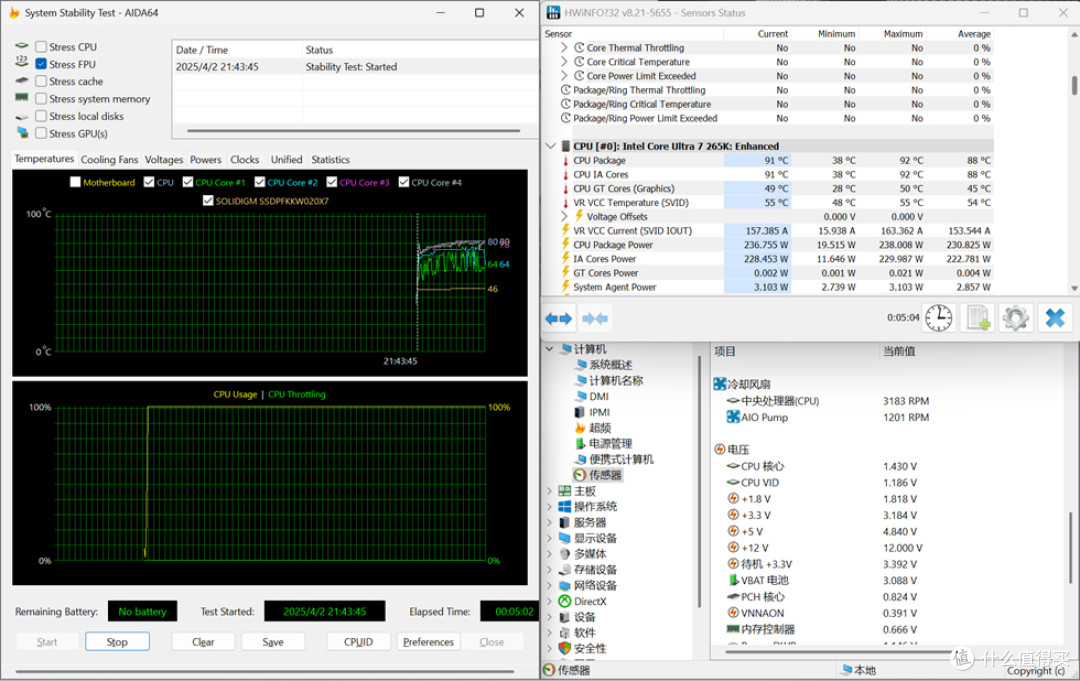Click the HWiNFO sensor list vertical scrollbar
This screenshot has height=681, width=1080.
pos(1074,86)
